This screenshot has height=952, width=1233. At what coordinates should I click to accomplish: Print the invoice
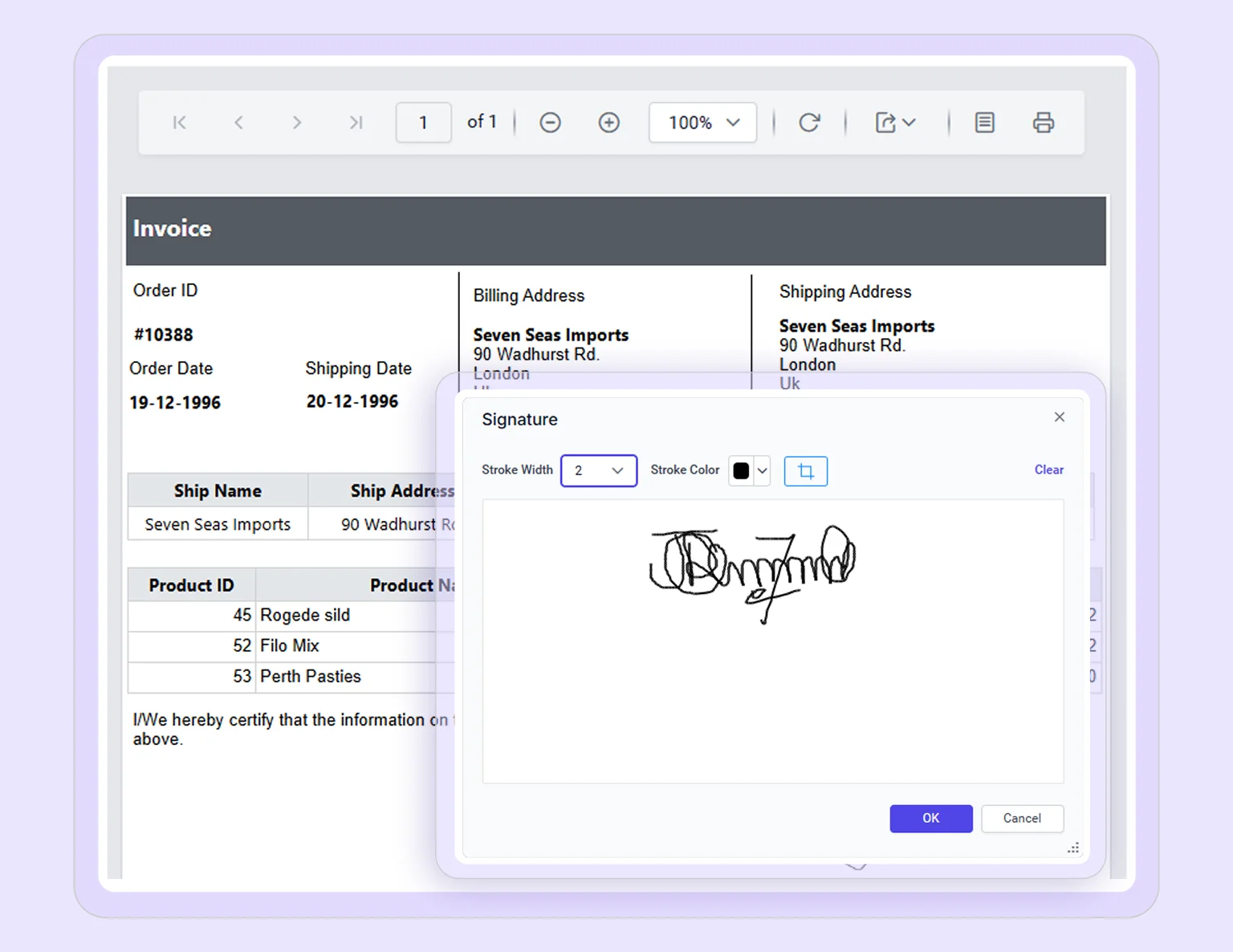pyautogui.click(x=1044, y=122)
